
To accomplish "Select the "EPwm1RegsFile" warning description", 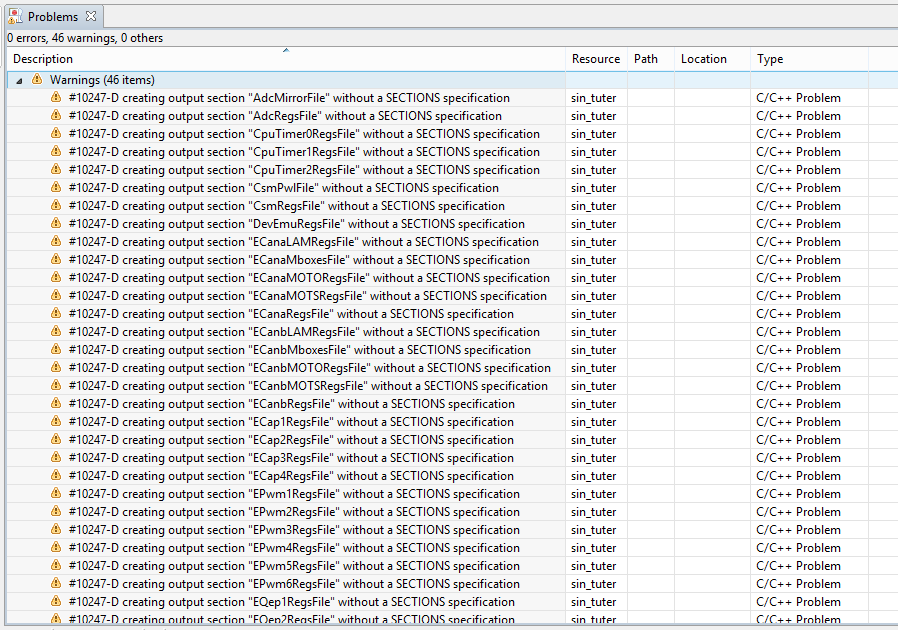I will pyautogui.click(x=294, y=494).
